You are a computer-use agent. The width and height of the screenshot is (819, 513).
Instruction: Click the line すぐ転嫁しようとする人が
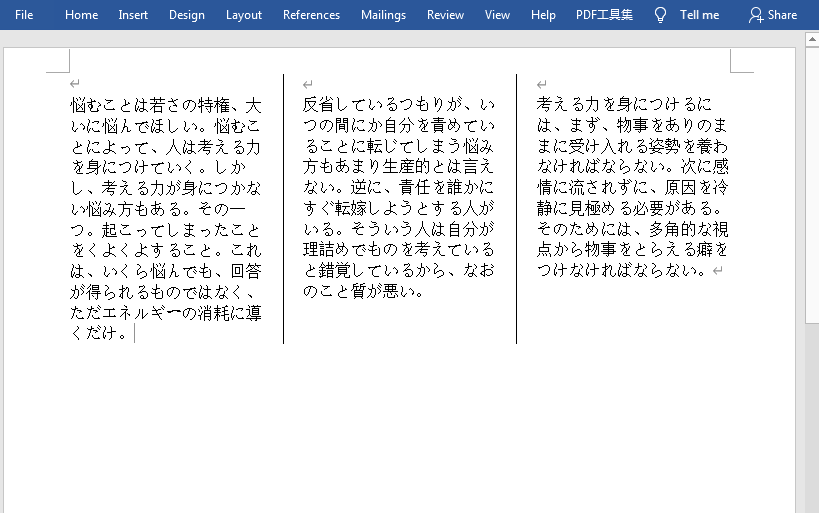tap(399, 208)
